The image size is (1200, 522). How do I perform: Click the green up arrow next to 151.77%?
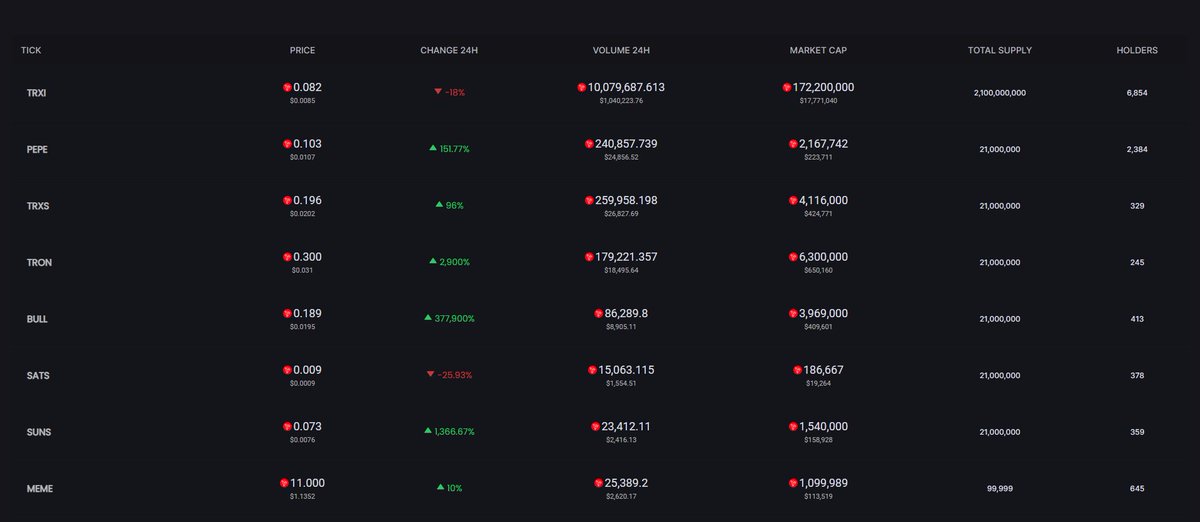[x=432, y=148]
